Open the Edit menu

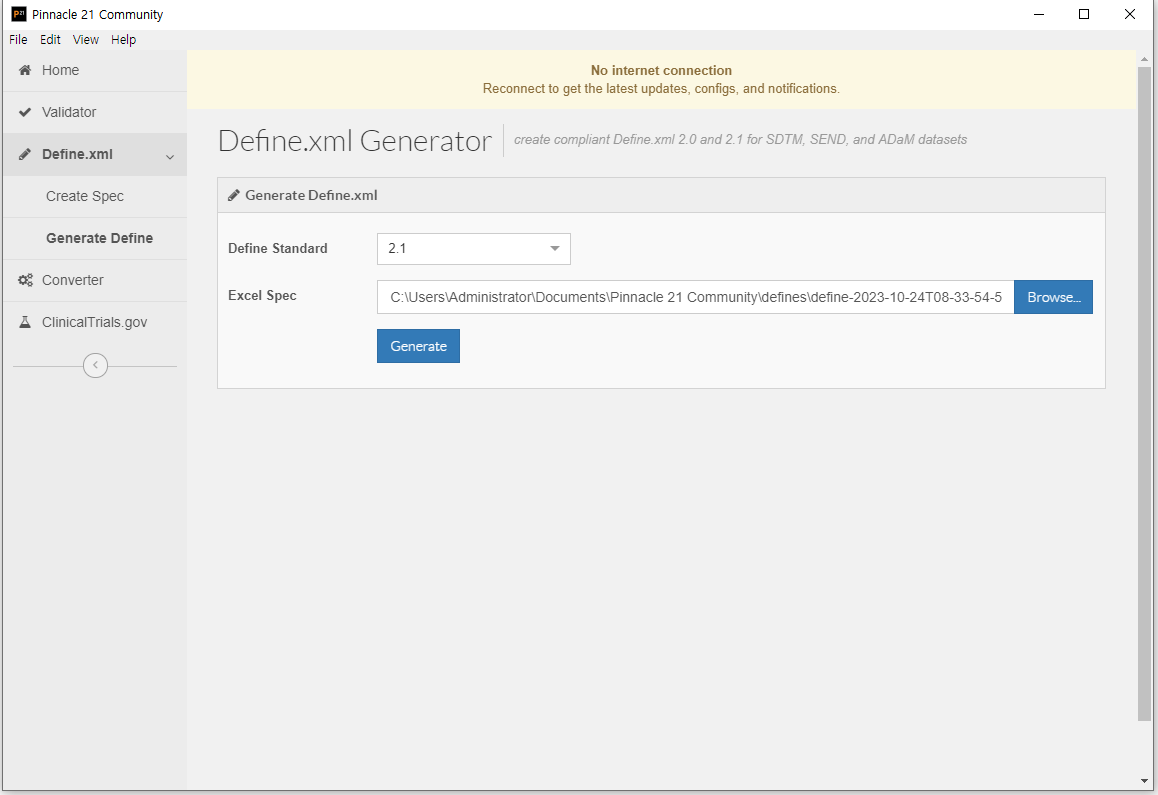(50, 40)
